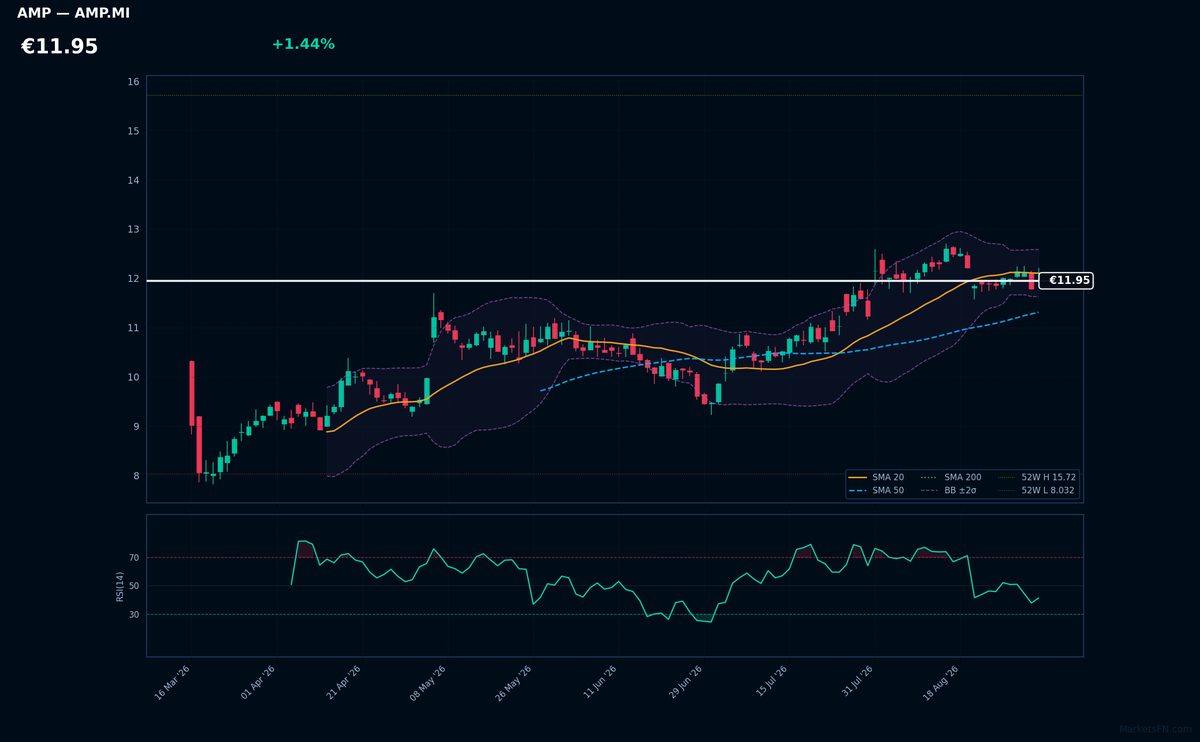Click the 15 label on the price axis
This screenshot has width=1200, height=742.
133,131
